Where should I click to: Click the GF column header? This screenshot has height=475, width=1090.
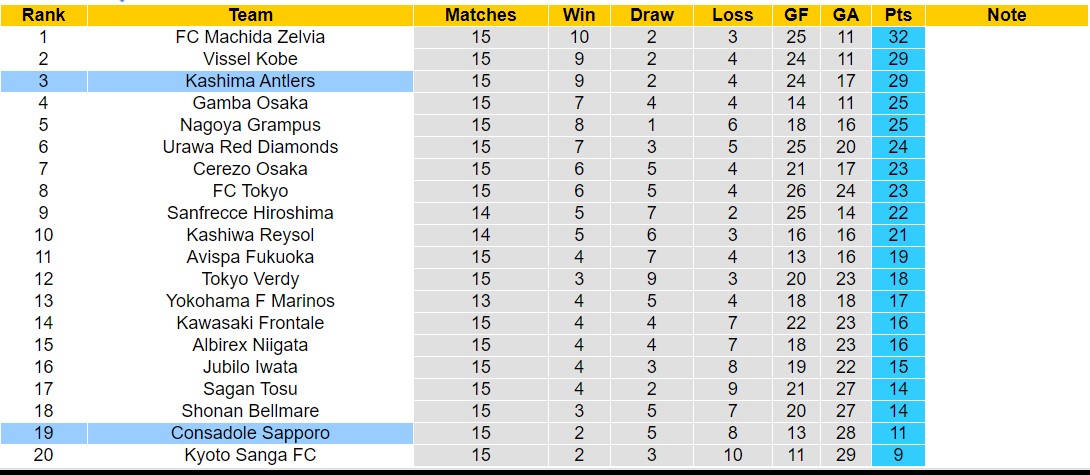point(795,15)
